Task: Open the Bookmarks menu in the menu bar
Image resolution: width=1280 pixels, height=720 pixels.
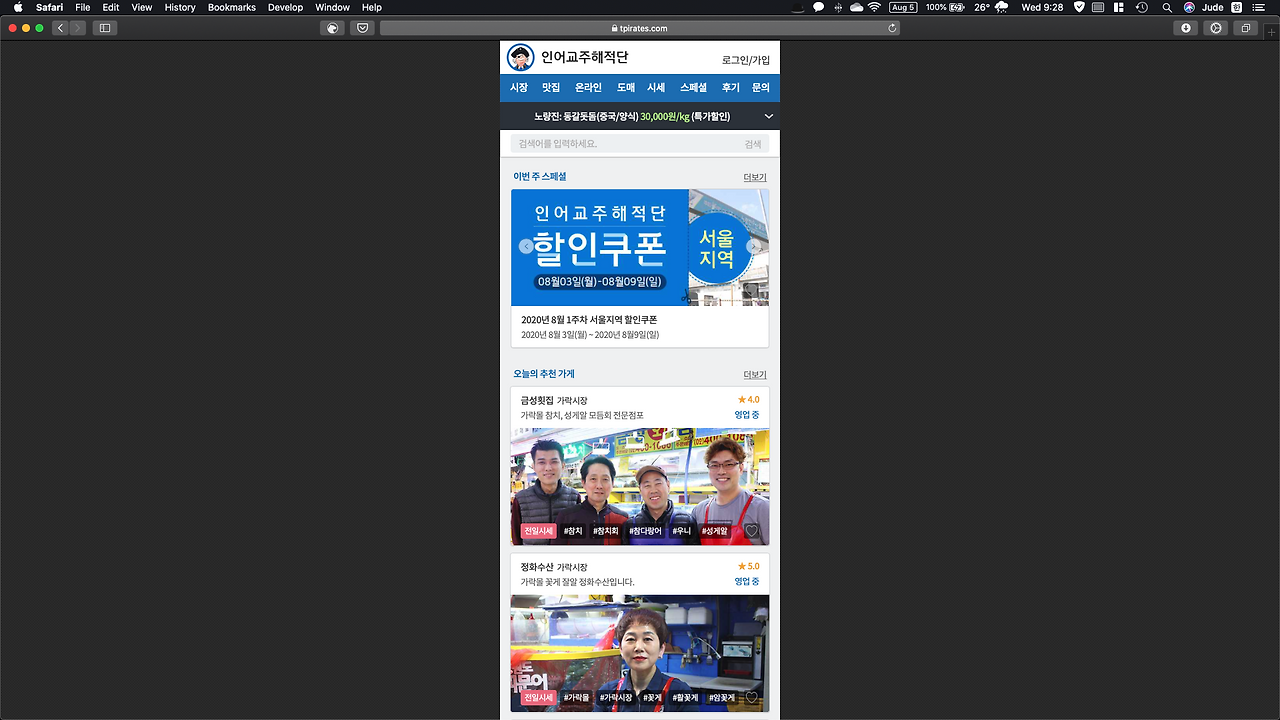Action: pos(231,7)
